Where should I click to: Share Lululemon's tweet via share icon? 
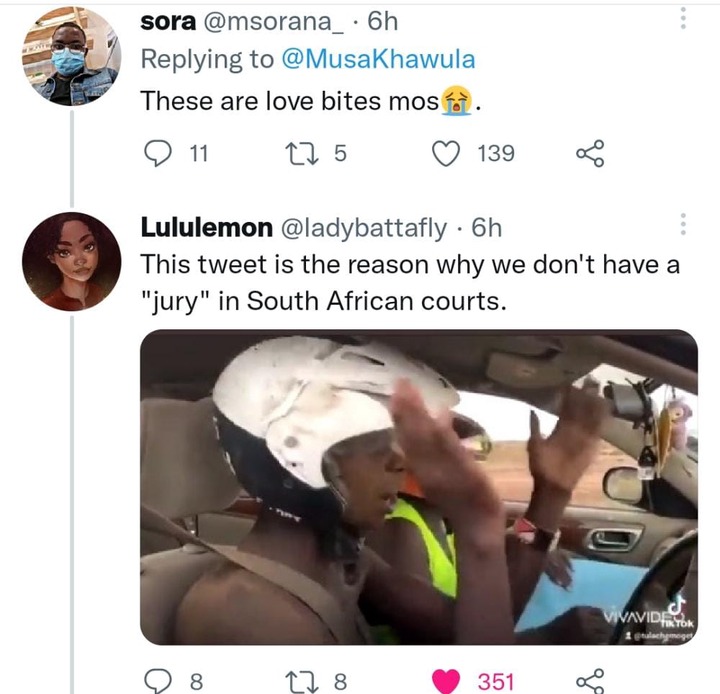[x=591, y=681]
